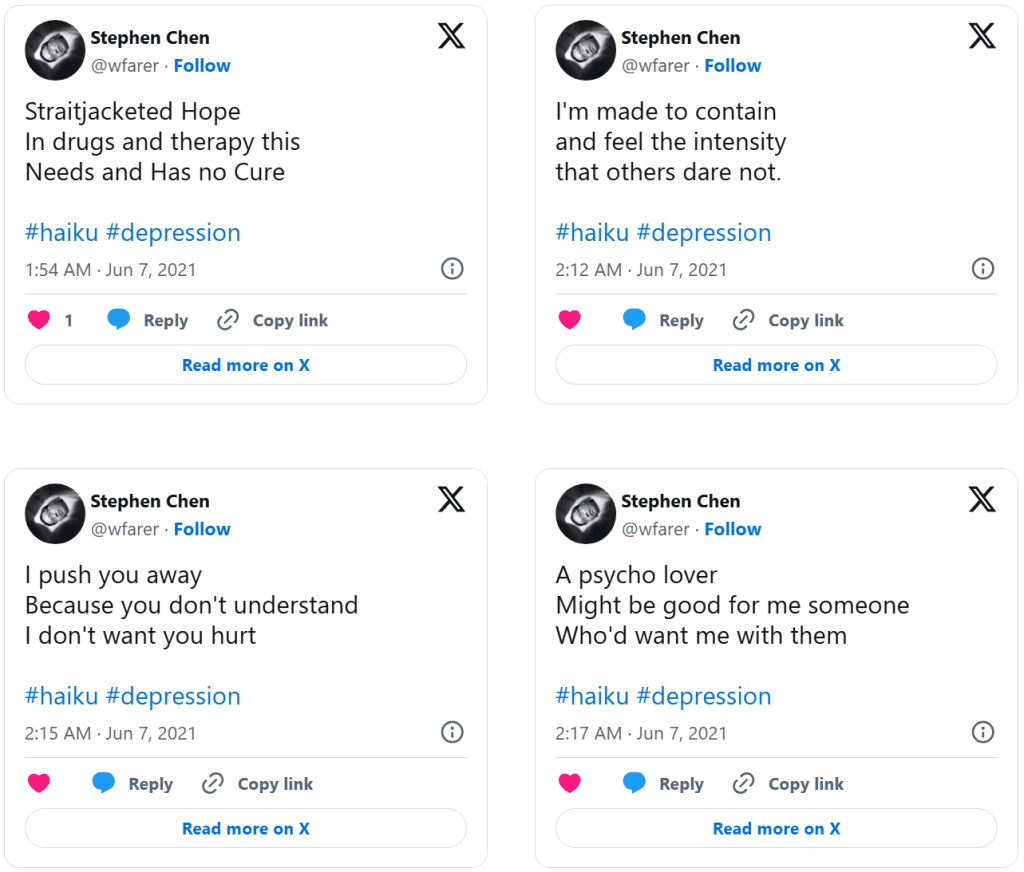Like the Straitjacketed Hope tweet via heart
This screenshot has height=872, width=1024.
click(39, 320)
